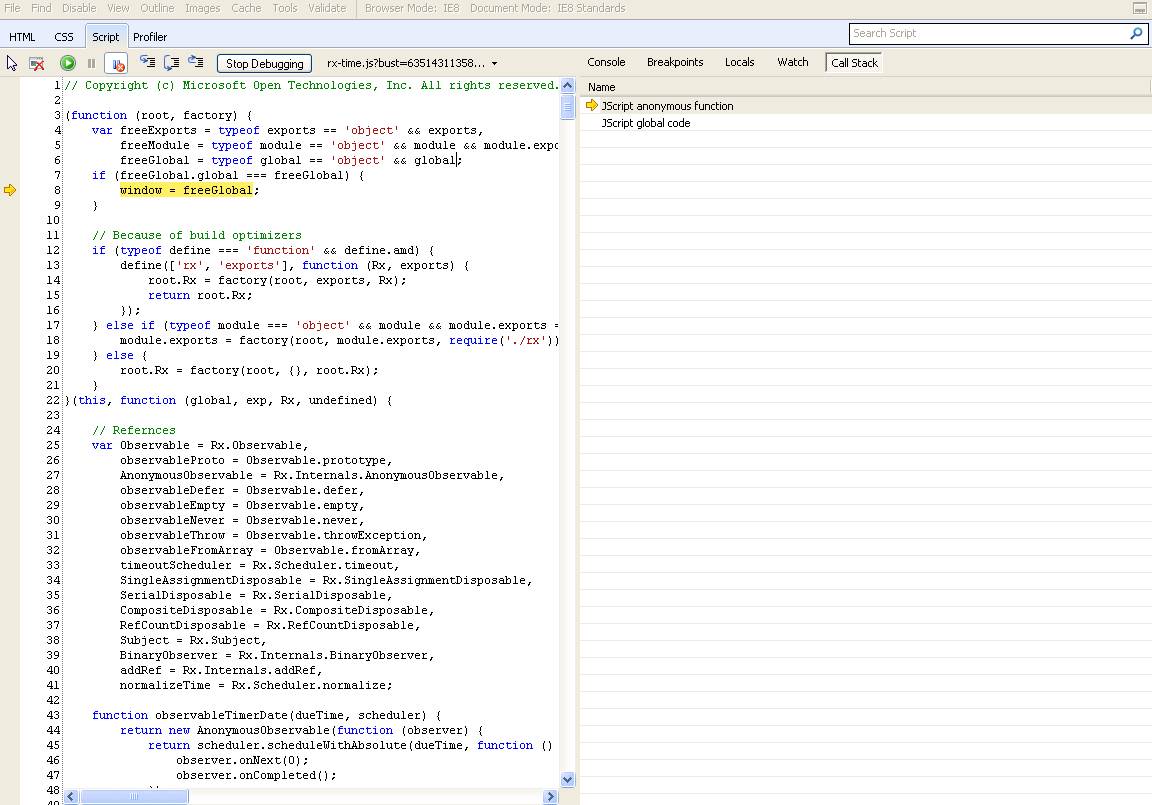Open the Watch pane tab
Image resolution: width=1152 pixels, height=805 pixels.
pos(793,62)
